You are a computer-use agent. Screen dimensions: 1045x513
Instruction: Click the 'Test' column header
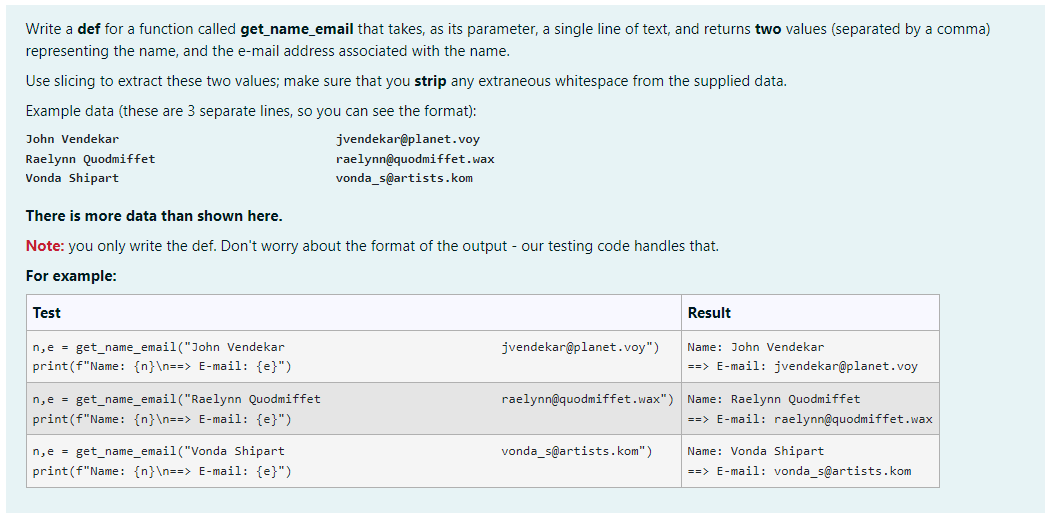point(47,312)
